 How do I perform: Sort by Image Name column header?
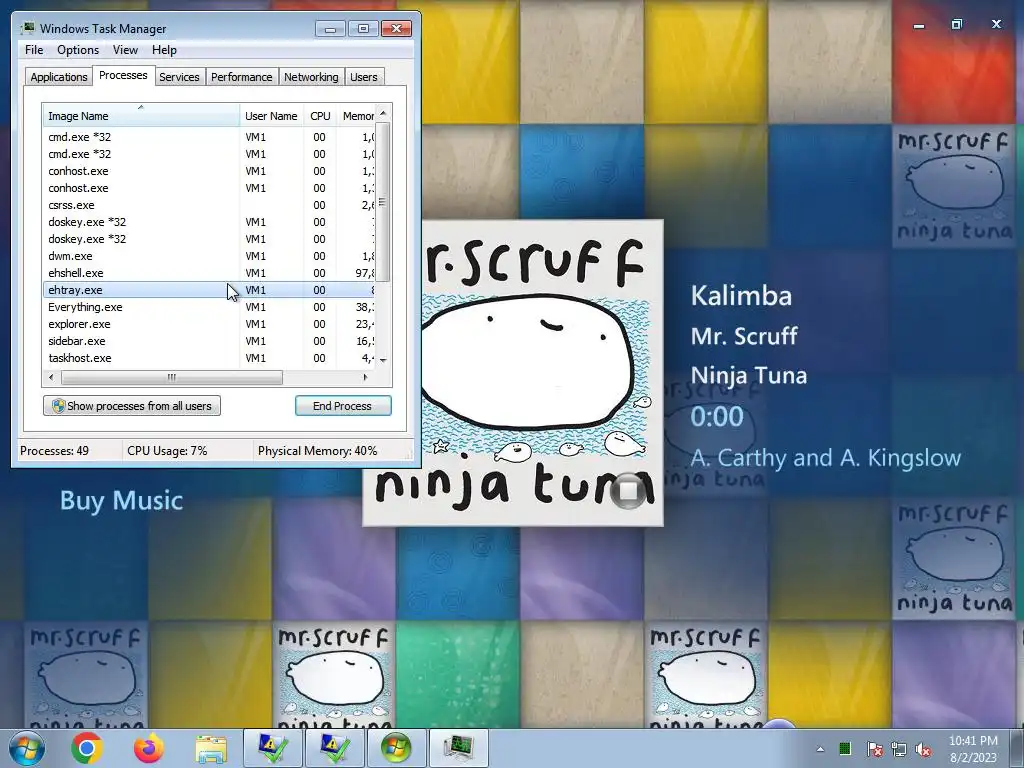(141, 116)
